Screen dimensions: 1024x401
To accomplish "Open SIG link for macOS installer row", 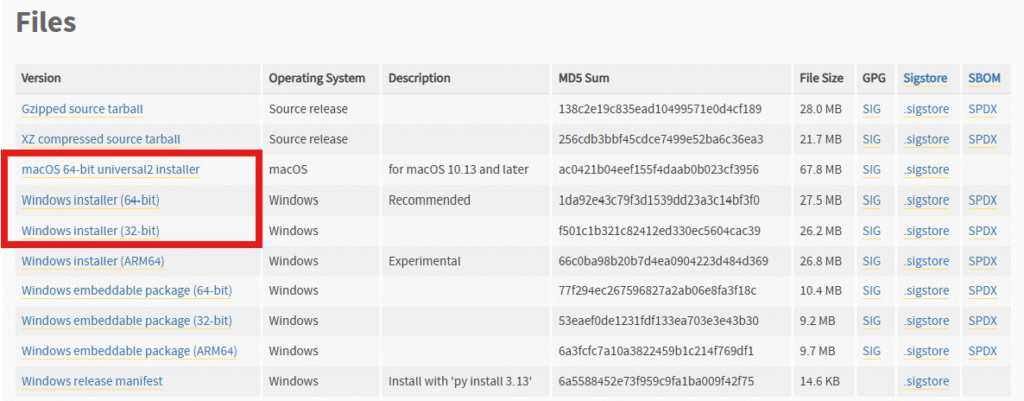I will point(871,170).
